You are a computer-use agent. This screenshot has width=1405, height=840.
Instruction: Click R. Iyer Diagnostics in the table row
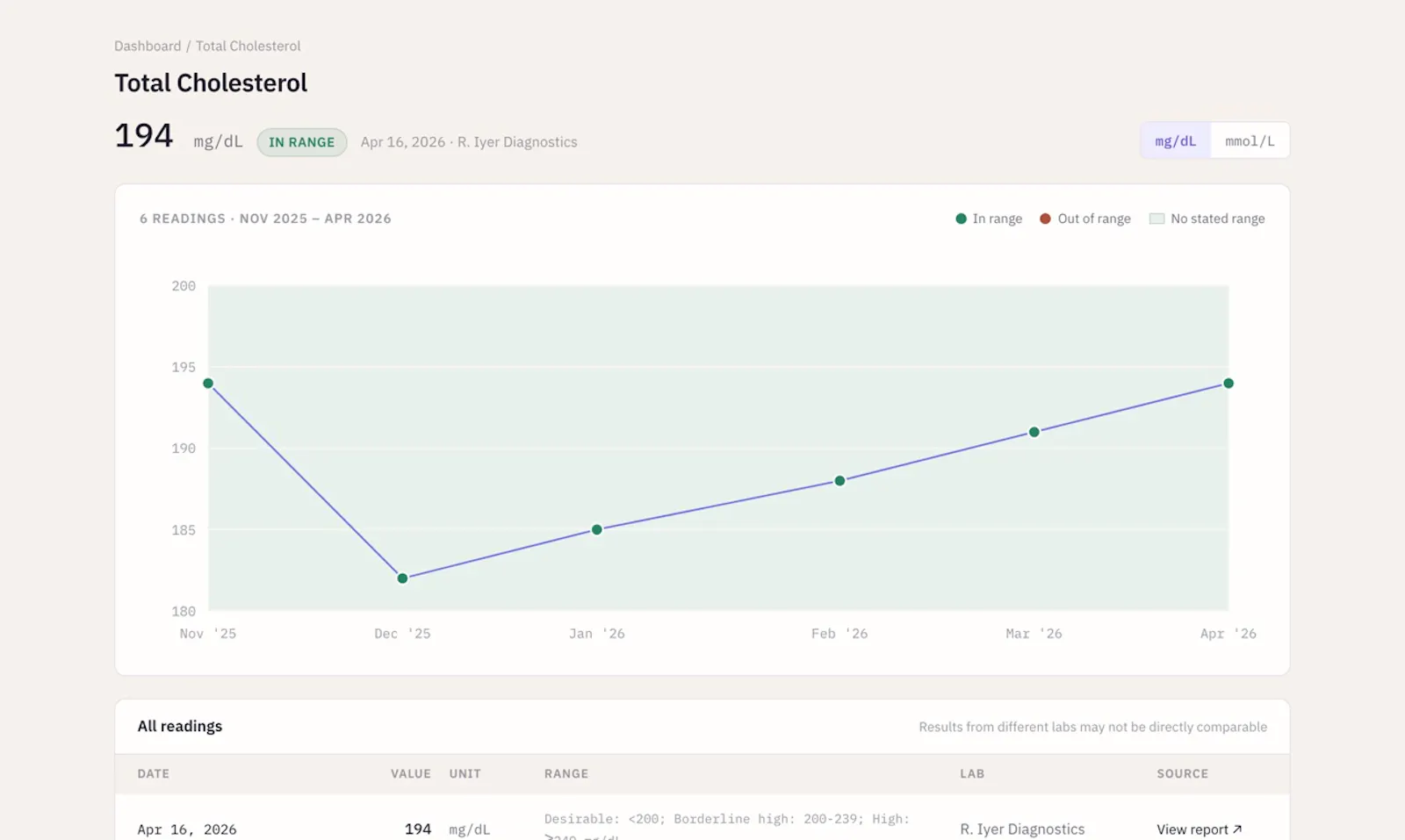[1022, 829]
